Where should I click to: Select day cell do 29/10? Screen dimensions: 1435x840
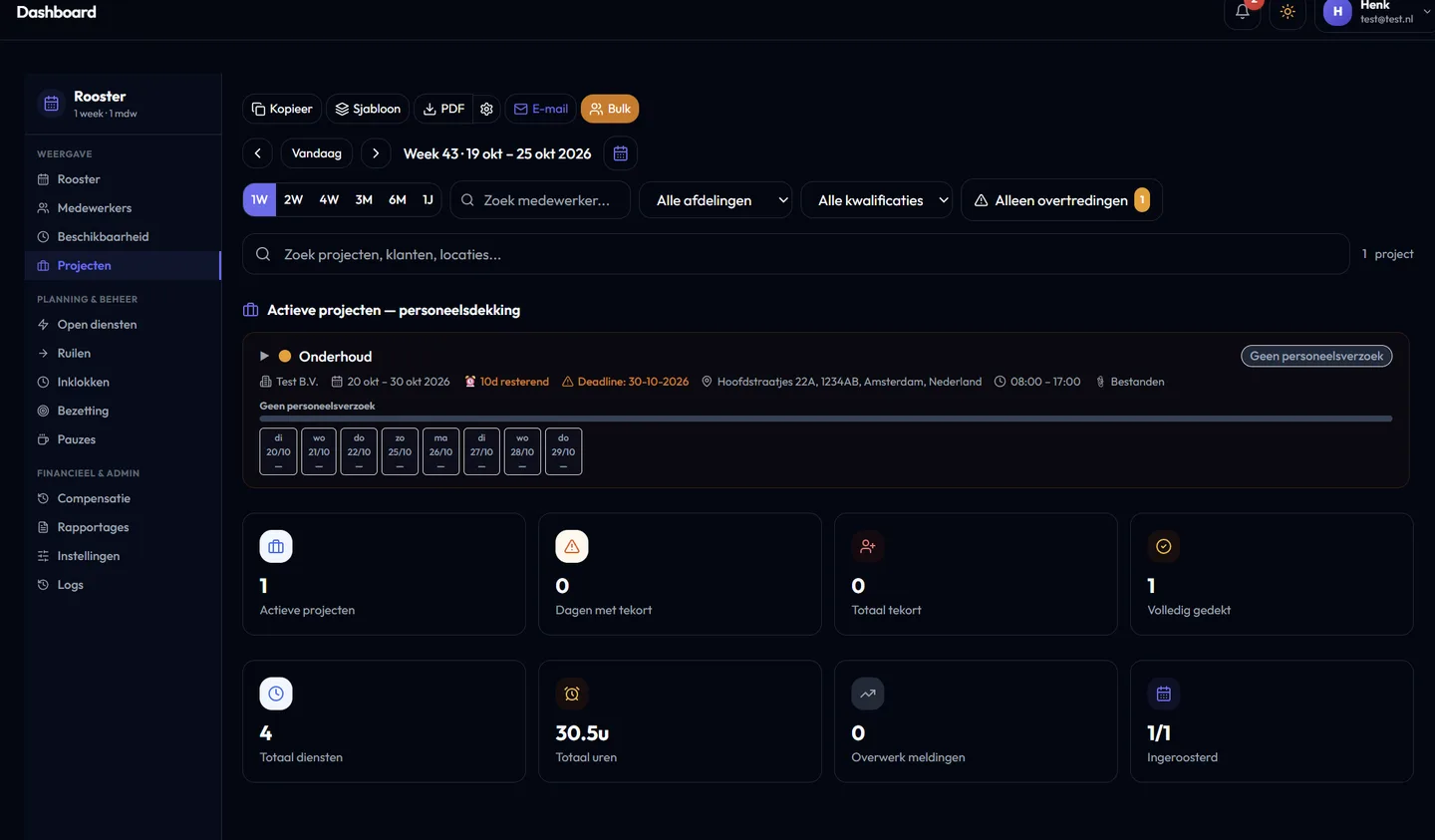[x=563, y=451]
